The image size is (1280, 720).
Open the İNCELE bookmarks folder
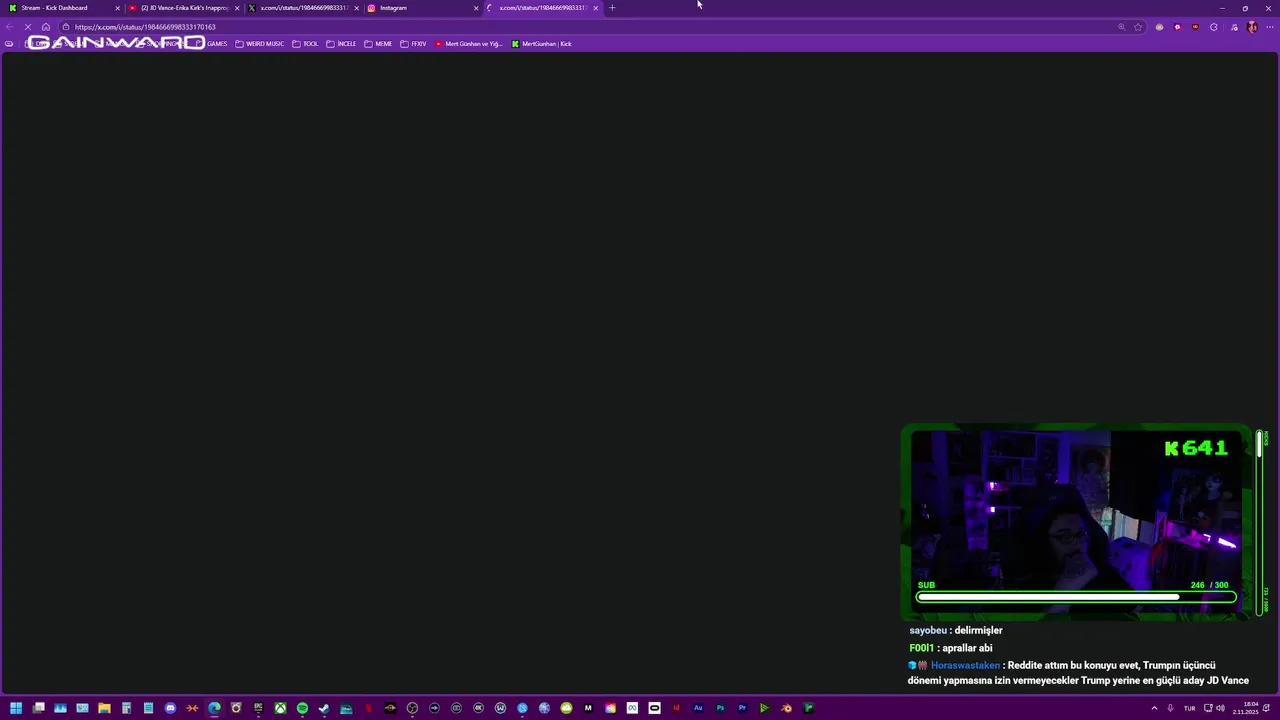(341, 44)
